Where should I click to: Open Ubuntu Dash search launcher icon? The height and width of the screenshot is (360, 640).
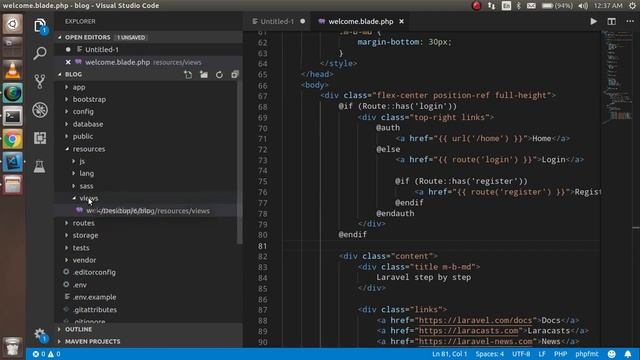click(x=13, y=24)
